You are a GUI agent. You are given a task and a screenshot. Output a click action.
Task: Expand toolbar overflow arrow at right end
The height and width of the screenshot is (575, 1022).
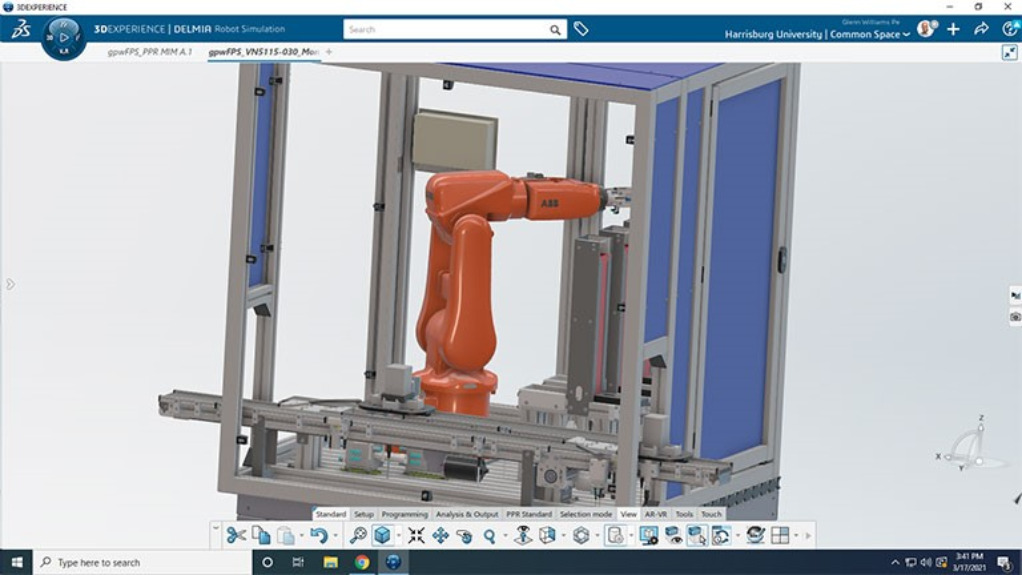point(808,536)
